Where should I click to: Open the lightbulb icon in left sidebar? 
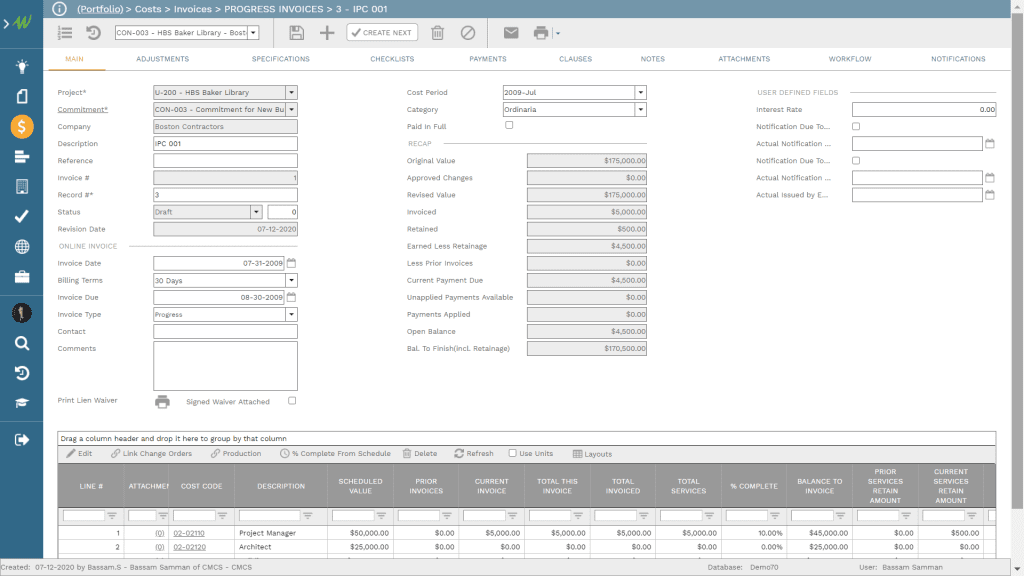click(x=22, y=66)
